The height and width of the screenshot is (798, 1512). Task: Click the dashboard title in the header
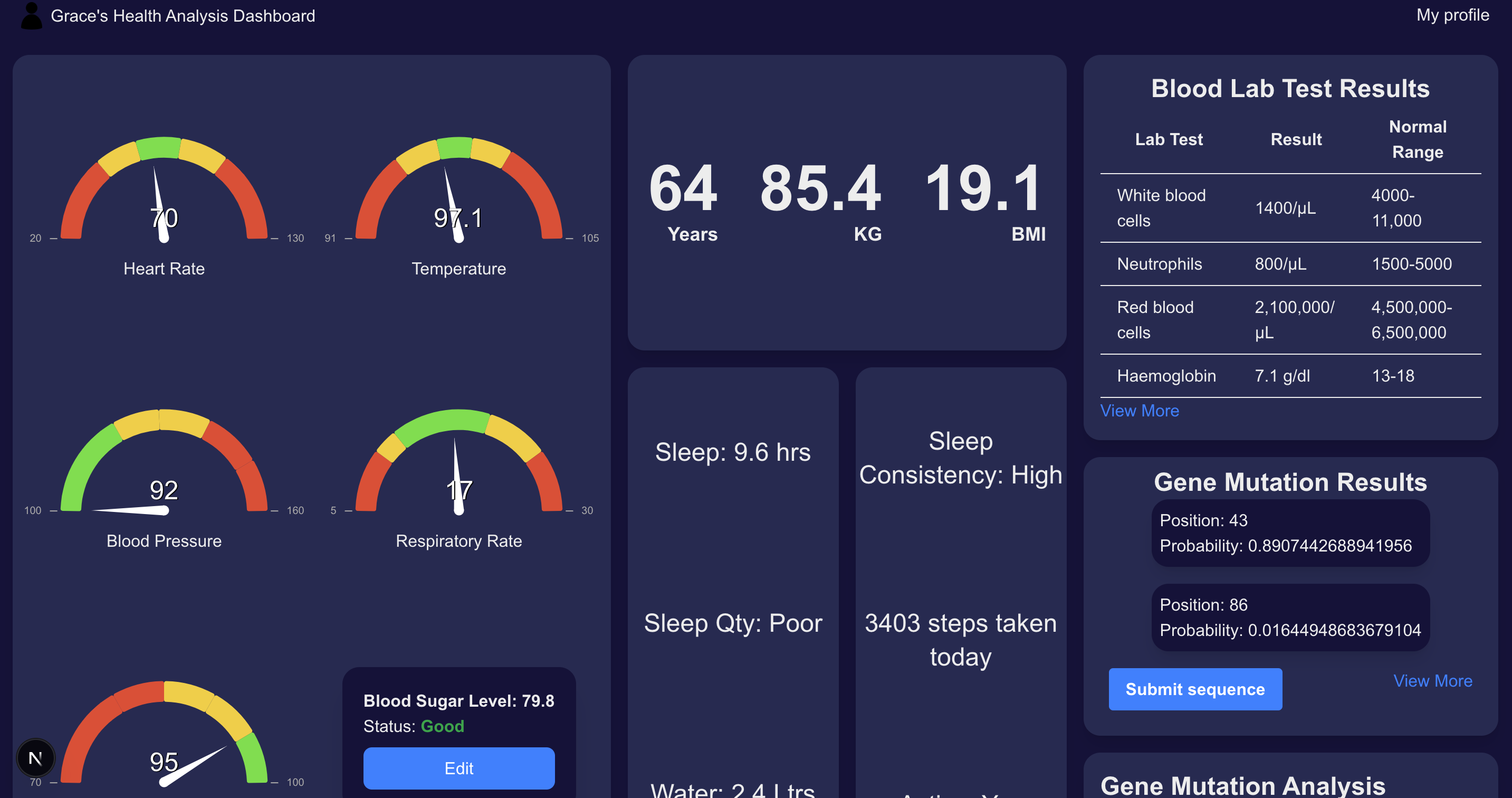[x=183, y=16]
